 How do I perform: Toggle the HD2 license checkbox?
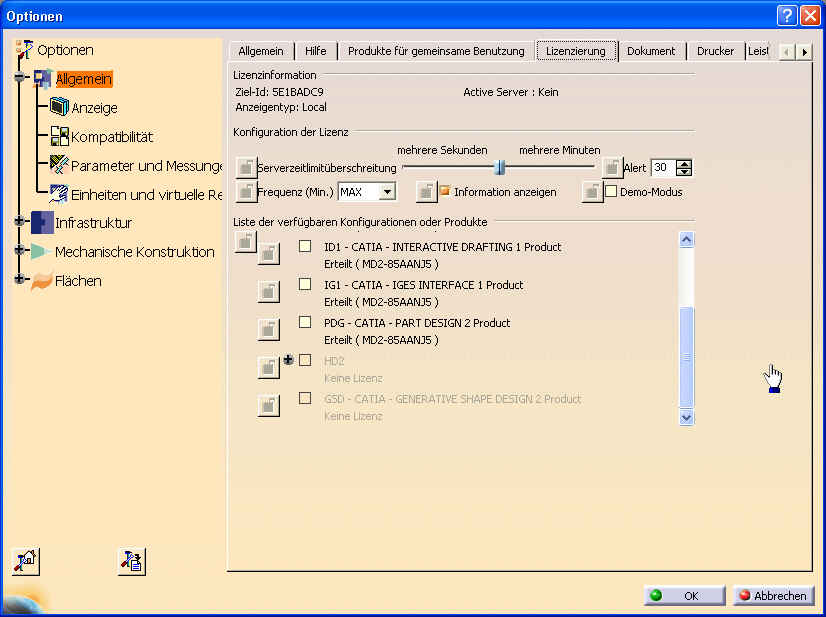304,360
